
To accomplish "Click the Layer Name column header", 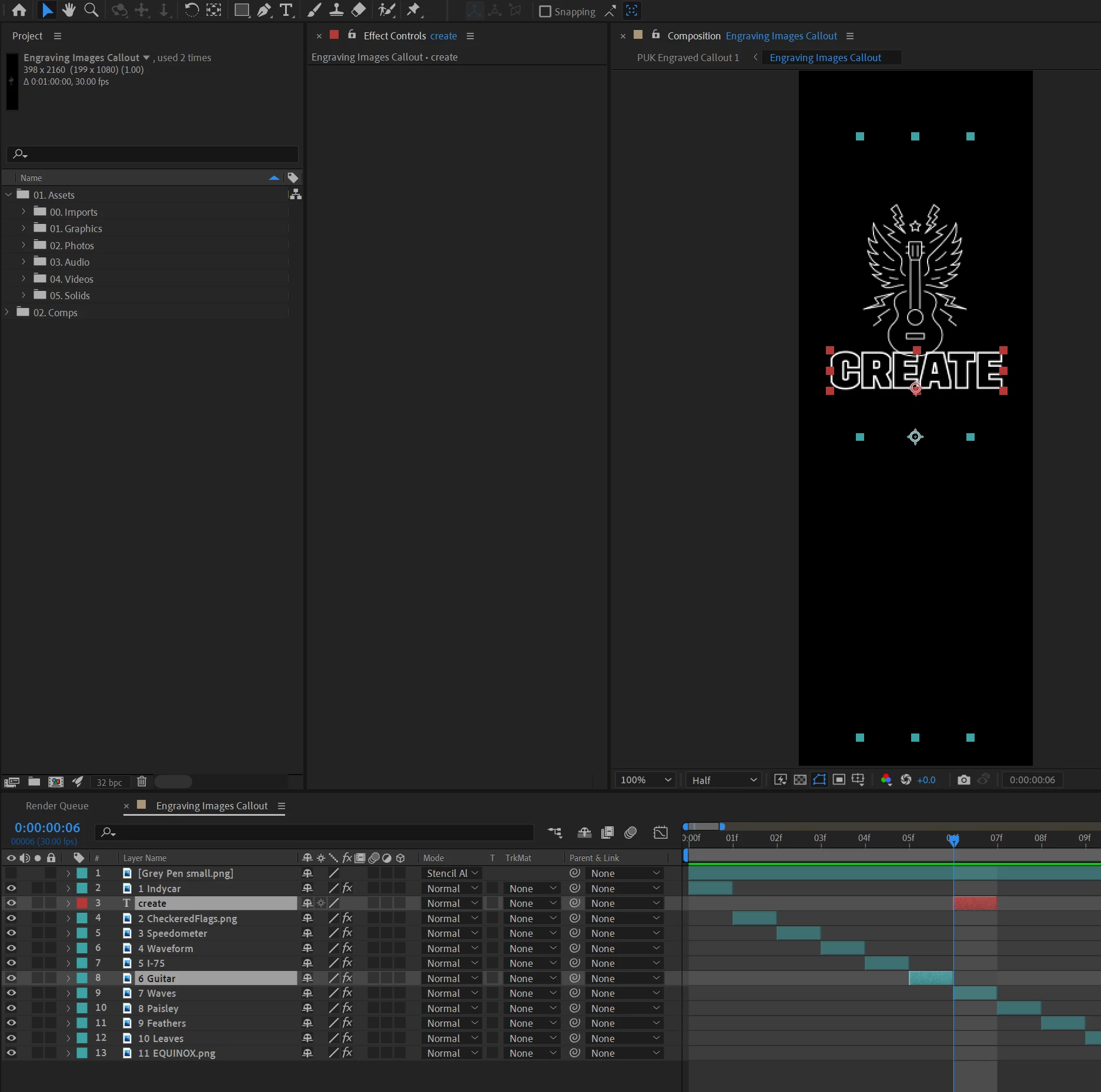I will point(145,858).
